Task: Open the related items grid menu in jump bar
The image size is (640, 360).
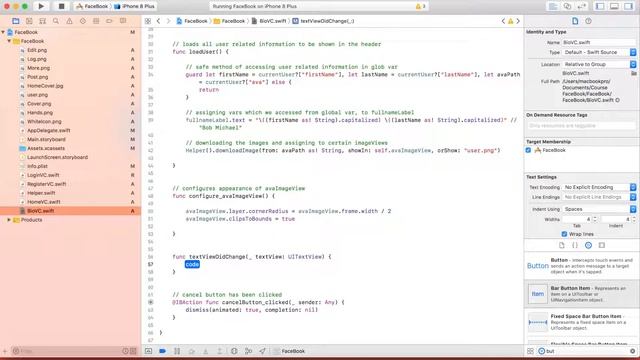Action: pyautogui.click(x=148, y=21)
